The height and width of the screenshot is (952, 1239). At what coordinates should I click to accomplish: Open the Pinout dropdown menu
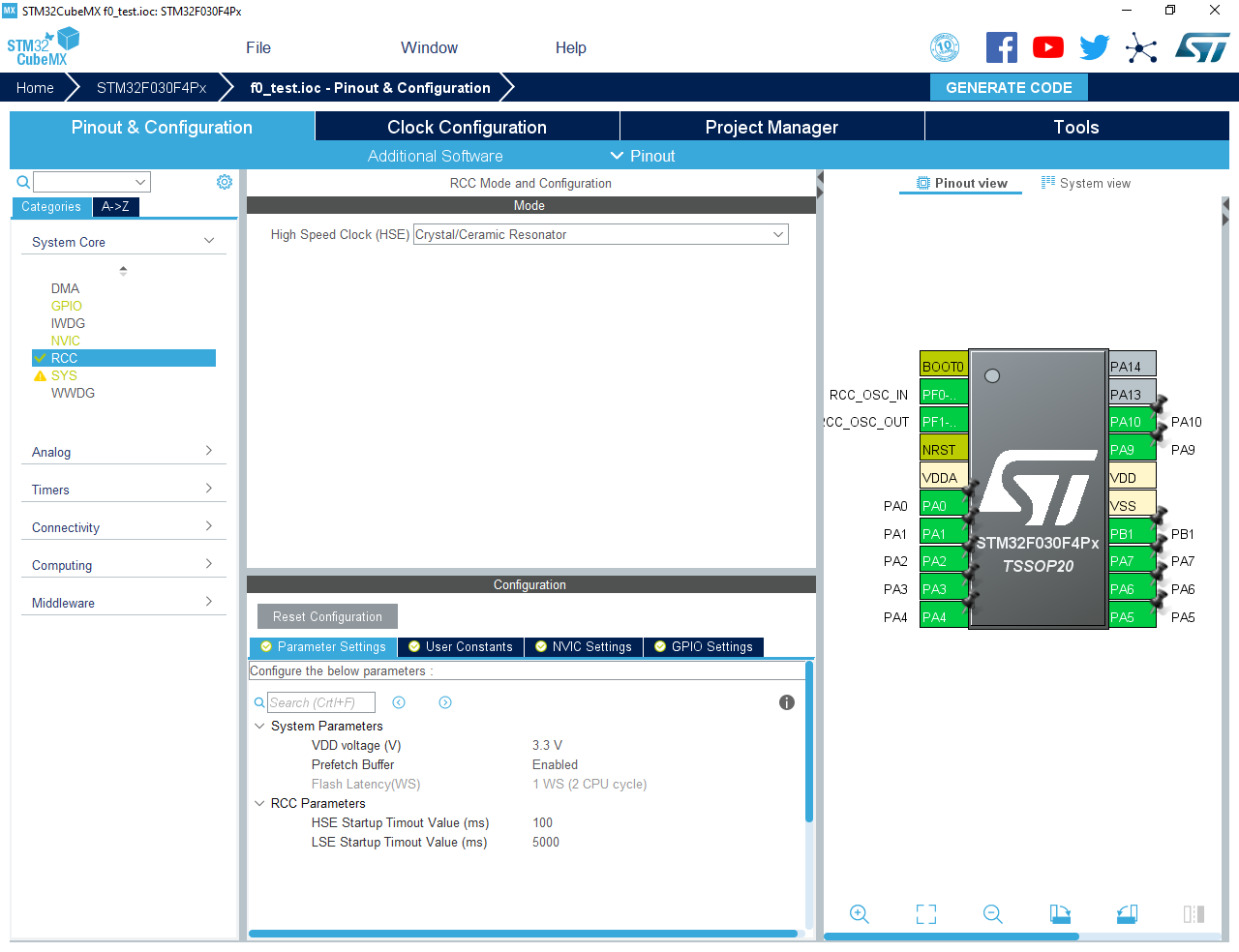[643, 156]
